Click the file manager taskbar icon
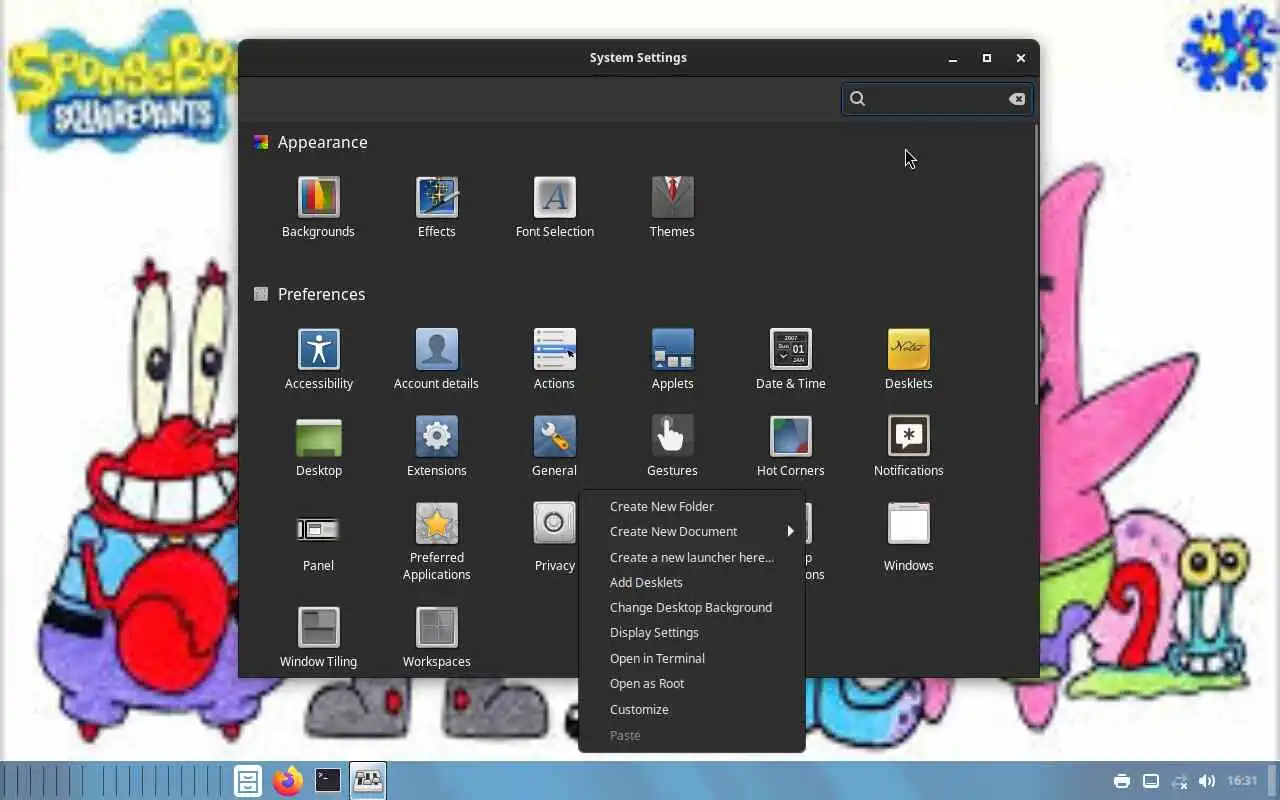1280x800 pixels. [x=248, y=780]
